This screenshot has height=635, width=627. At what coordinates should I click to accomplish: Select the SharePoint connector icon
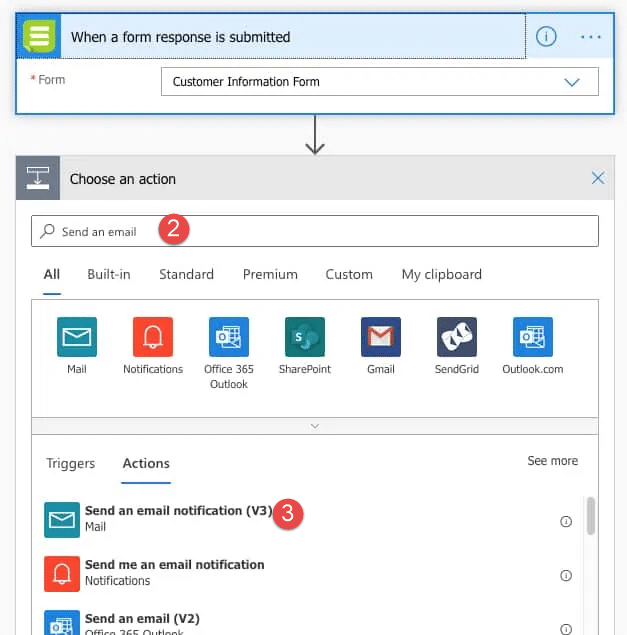tap(305, 337)
